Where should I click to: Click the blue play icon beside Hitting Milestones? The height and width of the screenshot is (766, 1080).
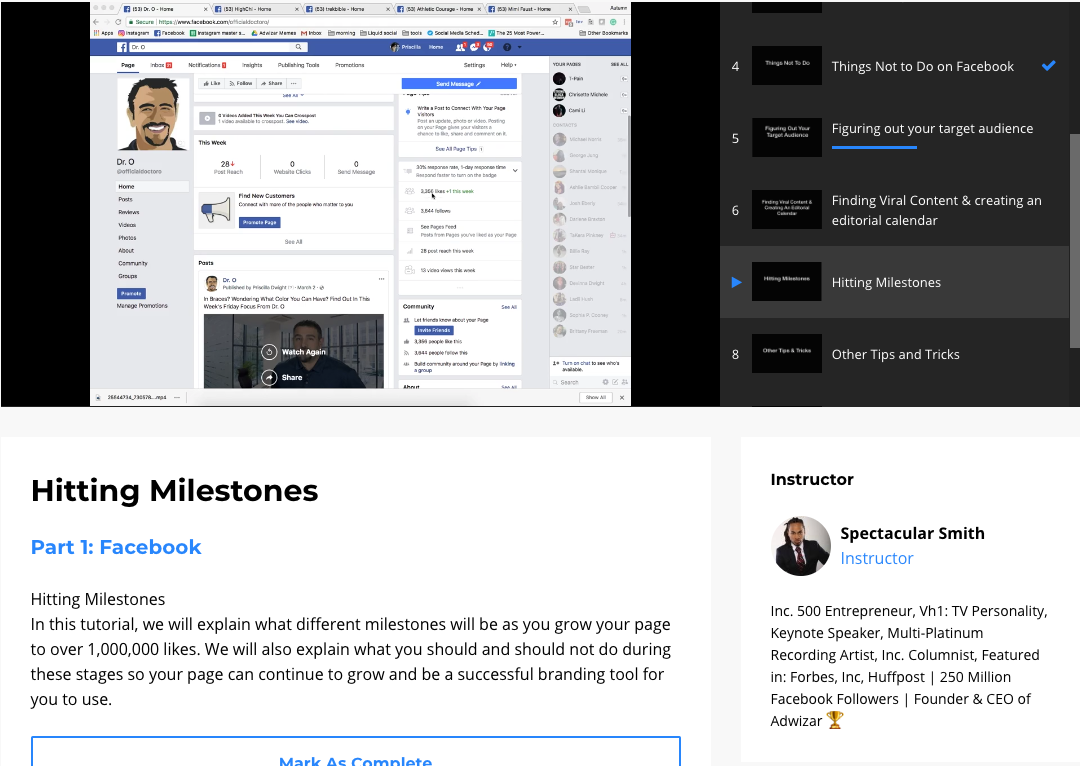pos(736,283)
